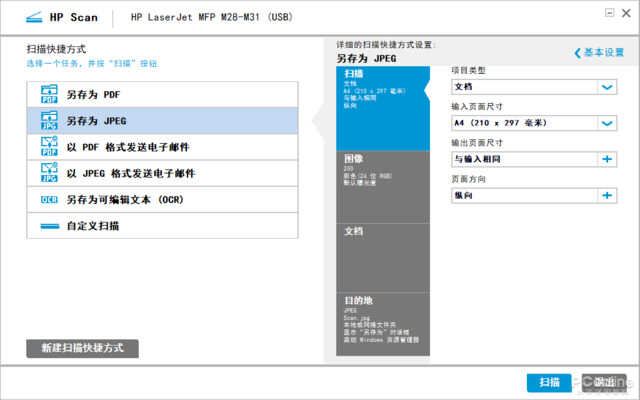The image size is (640, 400).
Task: Click the gray 退出 button
Action: [604, 382]
